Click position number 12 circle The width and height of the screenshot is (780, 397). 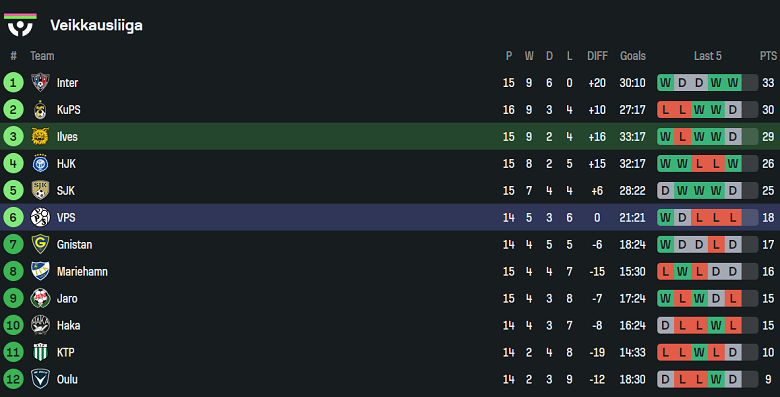coord(13,379)
